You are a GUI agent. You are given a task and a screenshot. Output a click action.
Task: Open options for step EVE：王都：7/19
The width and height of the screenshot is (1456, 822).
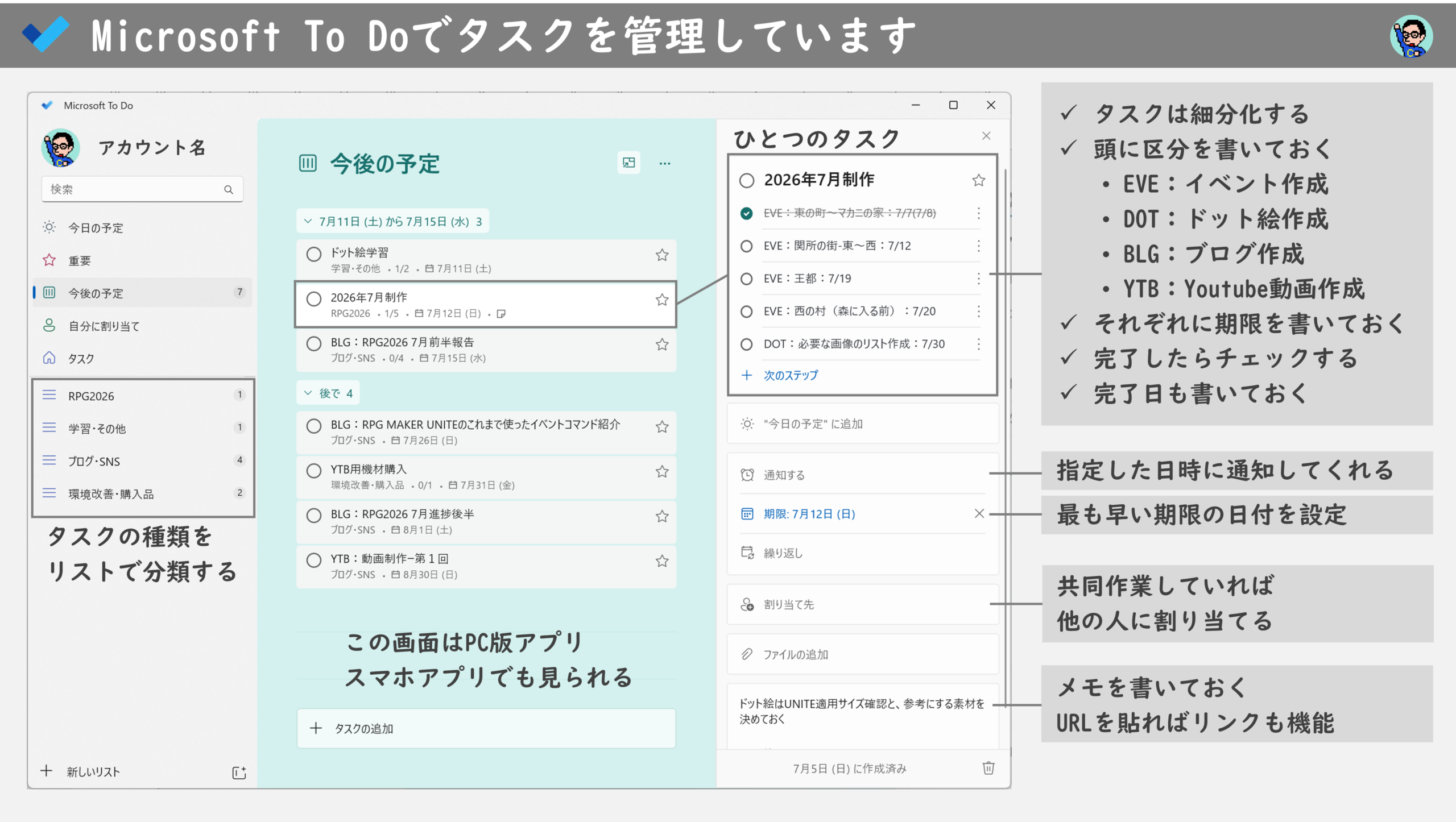(978, 279)
